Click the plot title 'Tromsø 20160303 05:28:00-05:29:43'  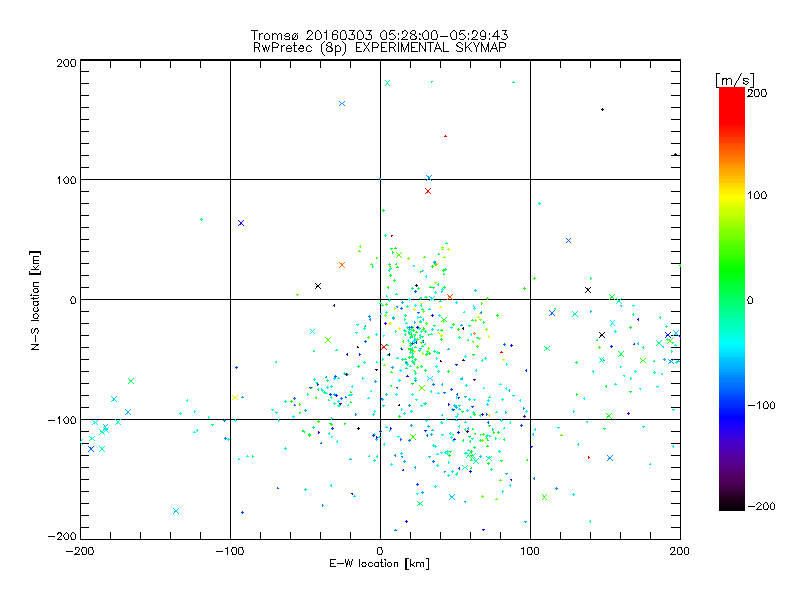pos(379,35)
